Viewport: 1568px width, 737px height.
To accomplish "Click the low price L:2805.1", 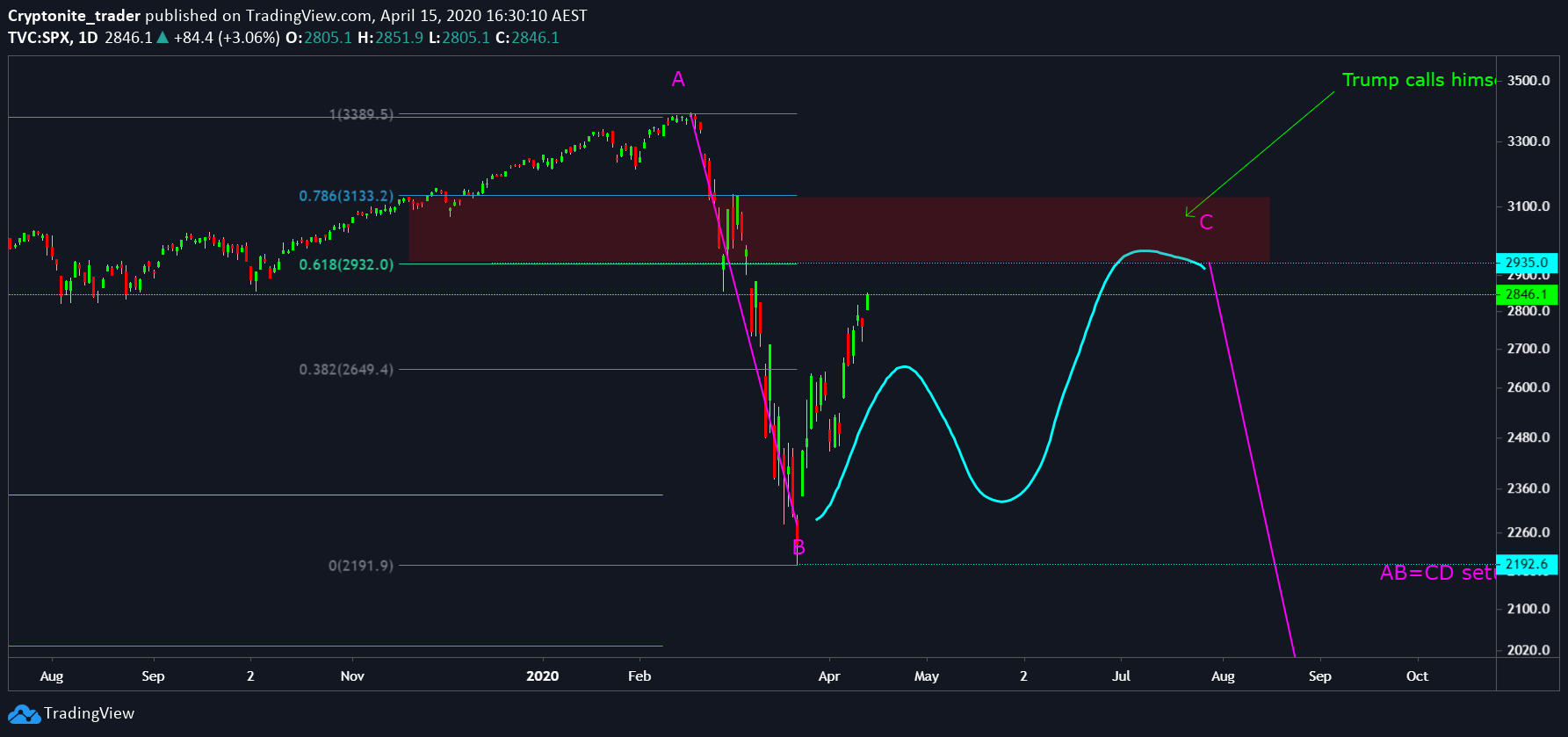I will tap(459, 38).
